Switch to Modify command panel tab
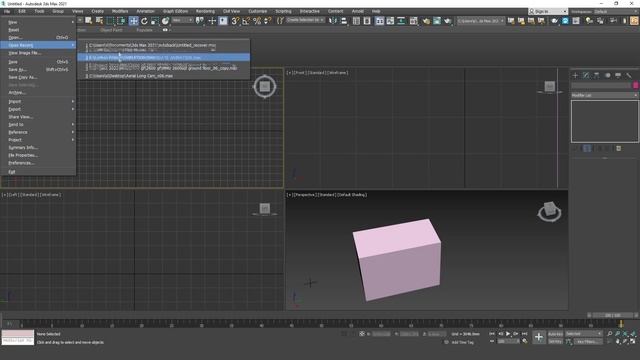 (x=586, y=75)
